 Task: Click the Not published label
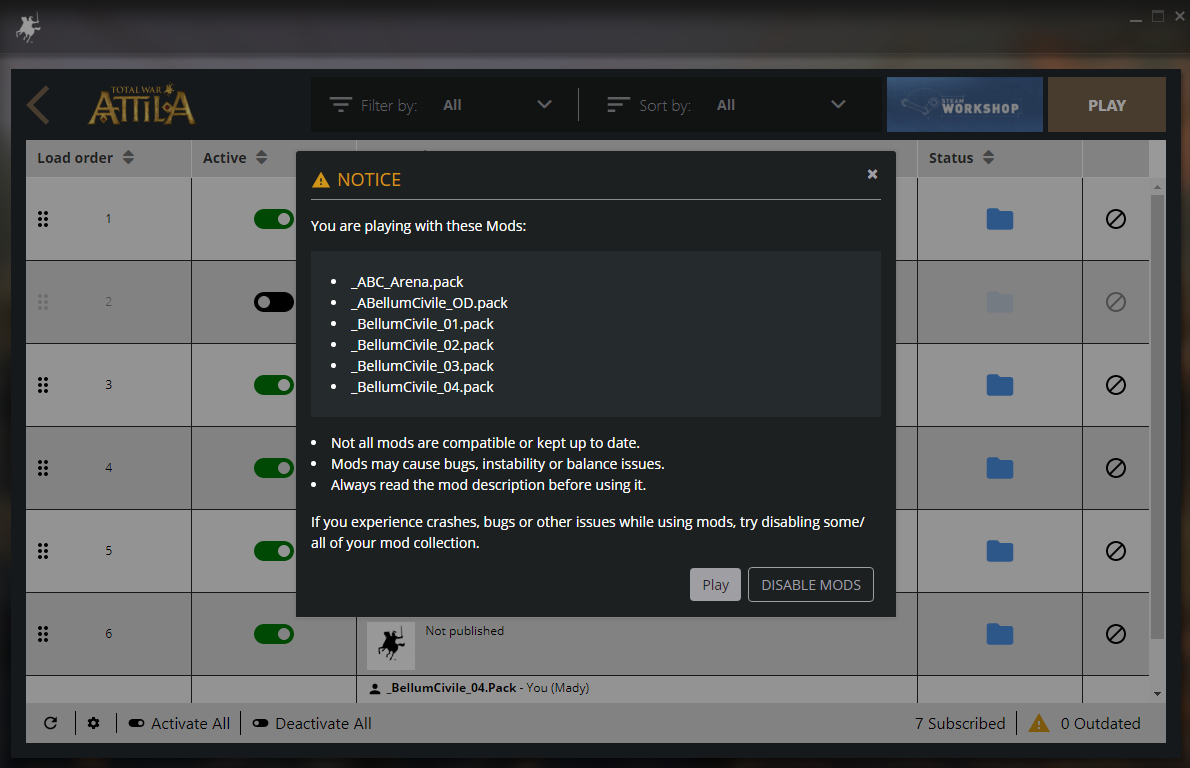464,631
